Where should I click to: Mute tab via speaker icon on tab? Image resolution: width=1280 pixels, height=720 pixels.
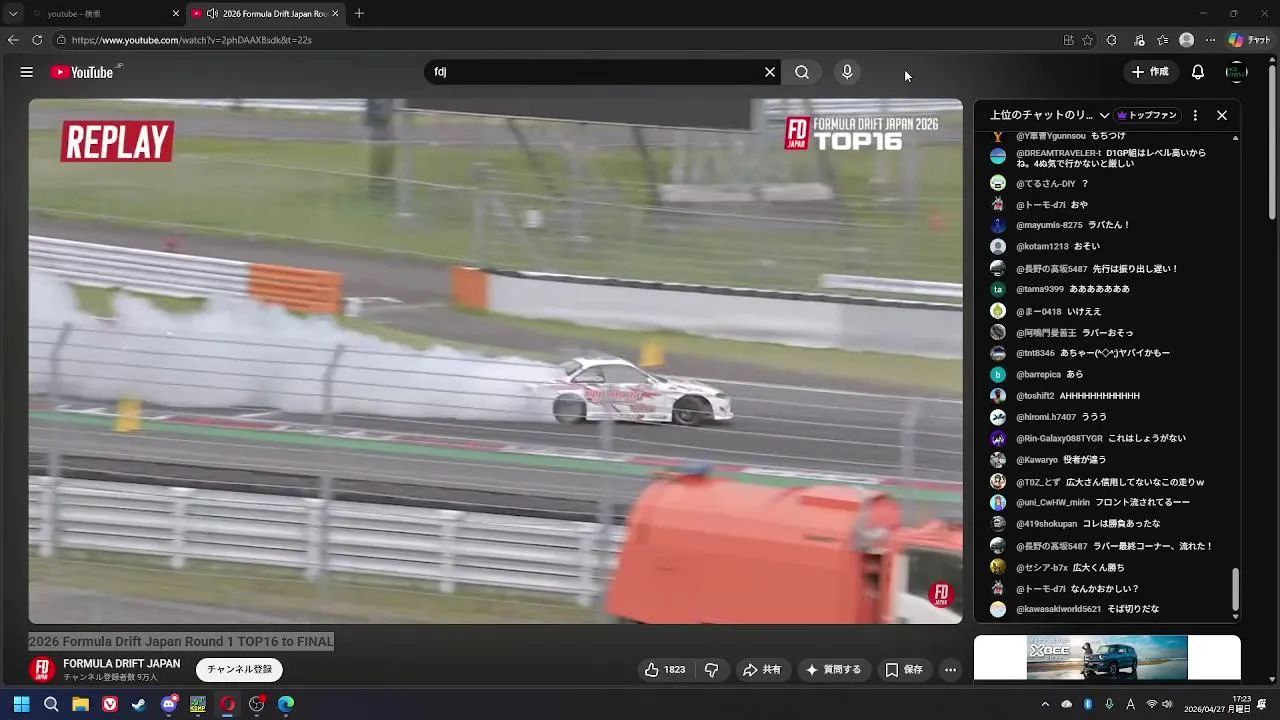212,14
